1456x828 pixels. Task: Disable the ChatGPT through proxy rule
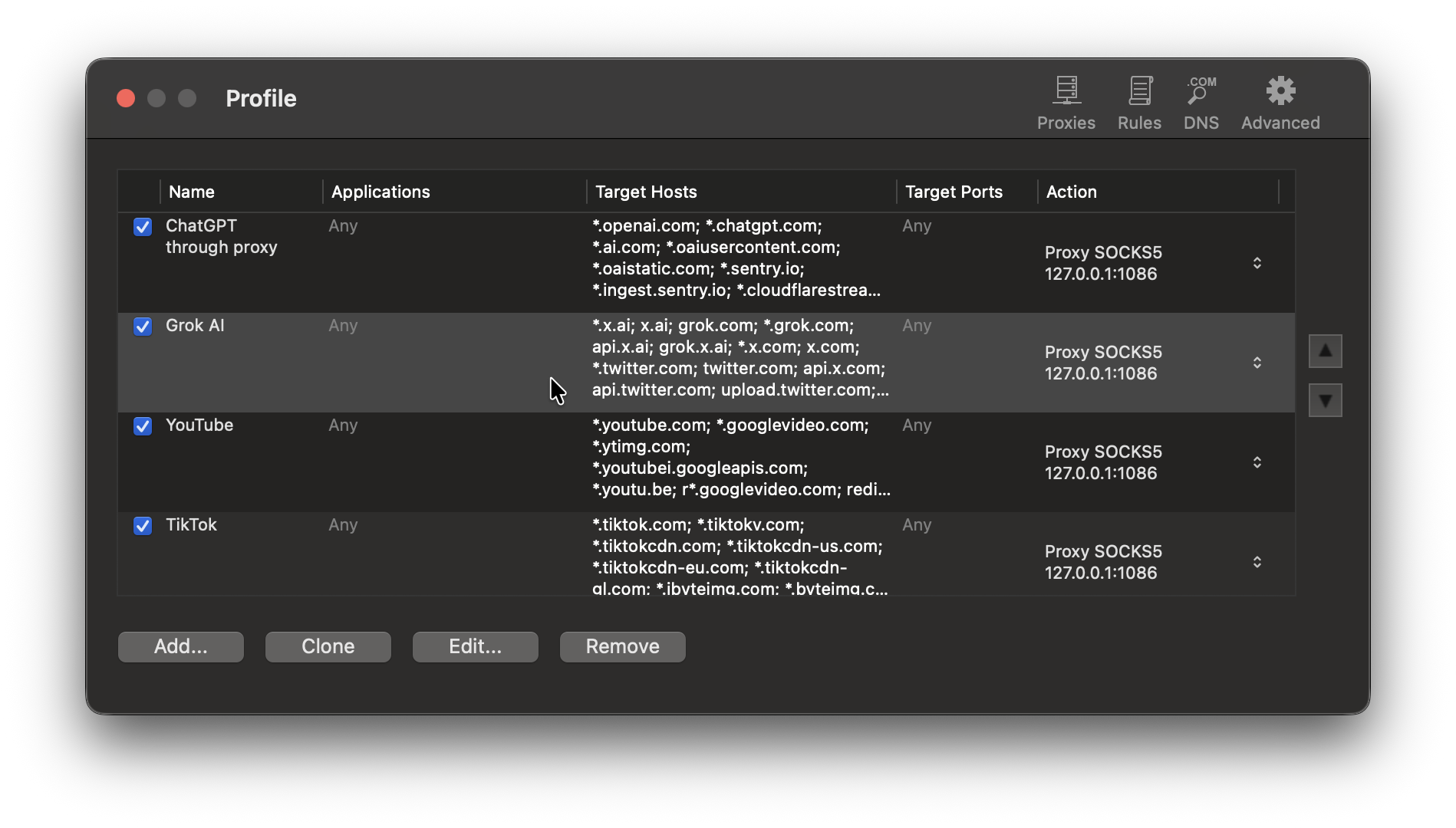coord(143,227)
